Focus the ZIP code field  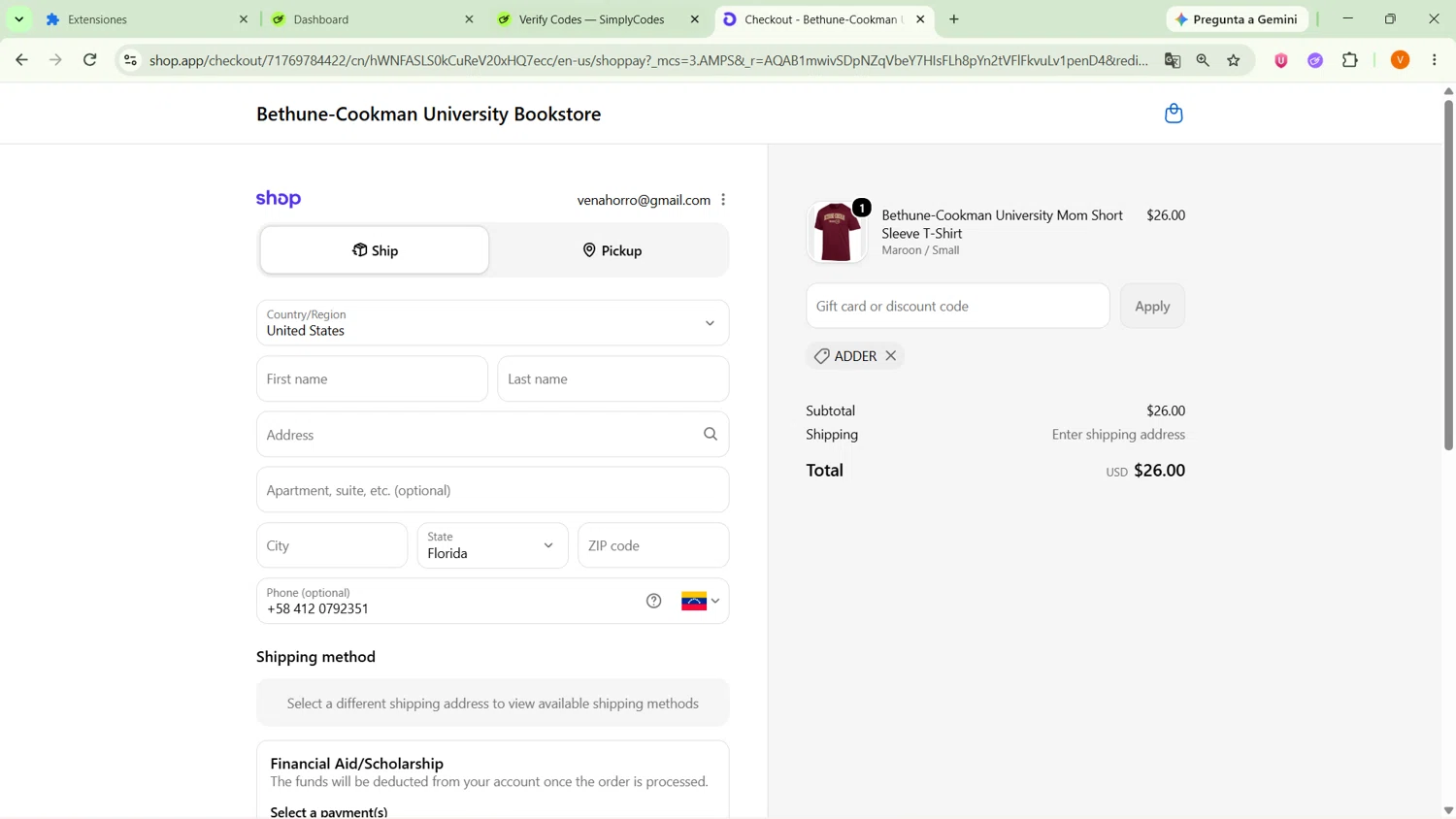click(x=653, y=545)
